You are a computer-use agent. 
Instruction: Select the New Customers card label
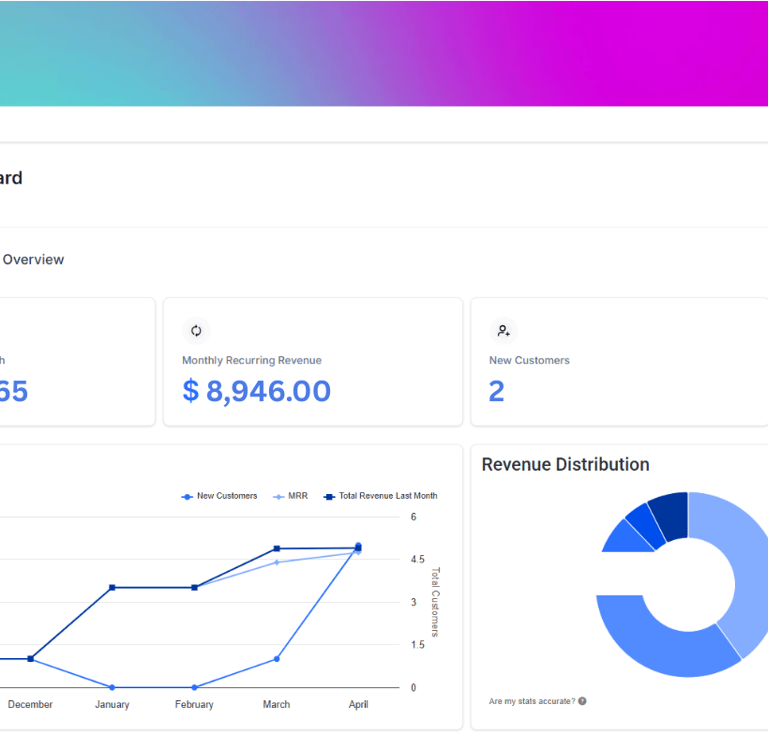529,360
